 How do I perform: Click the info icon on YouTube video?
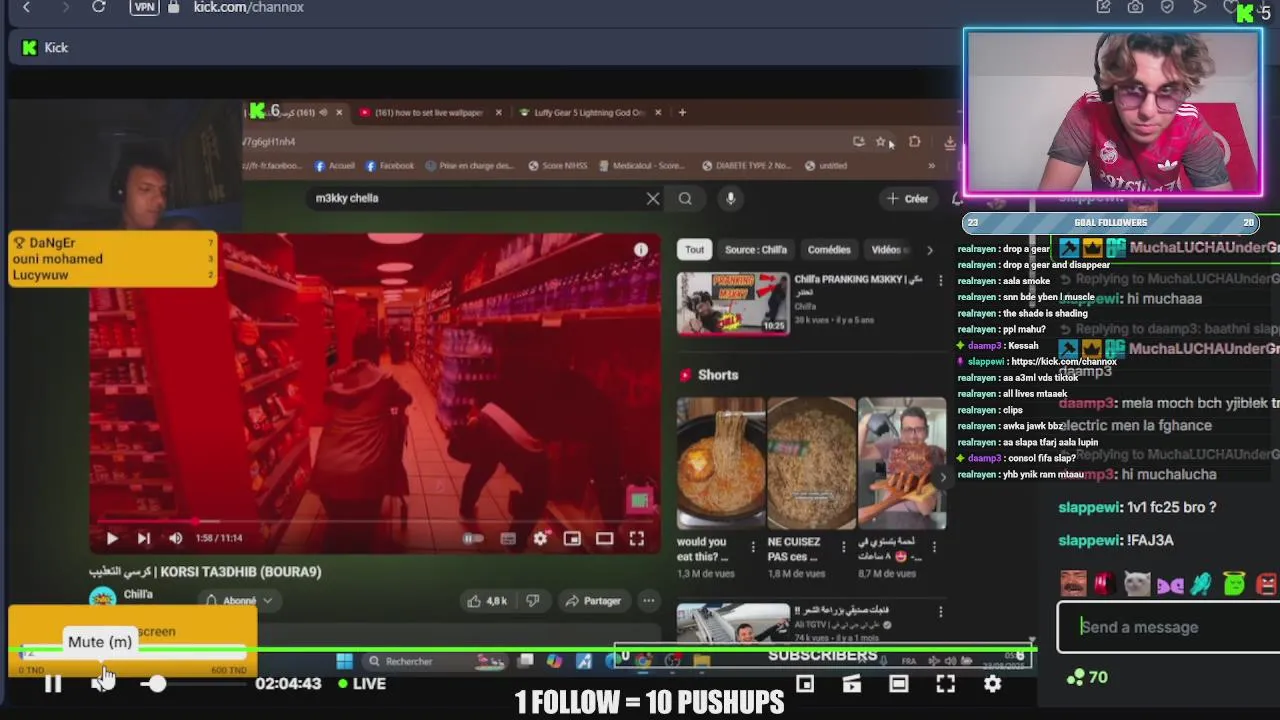pos(641,249)
